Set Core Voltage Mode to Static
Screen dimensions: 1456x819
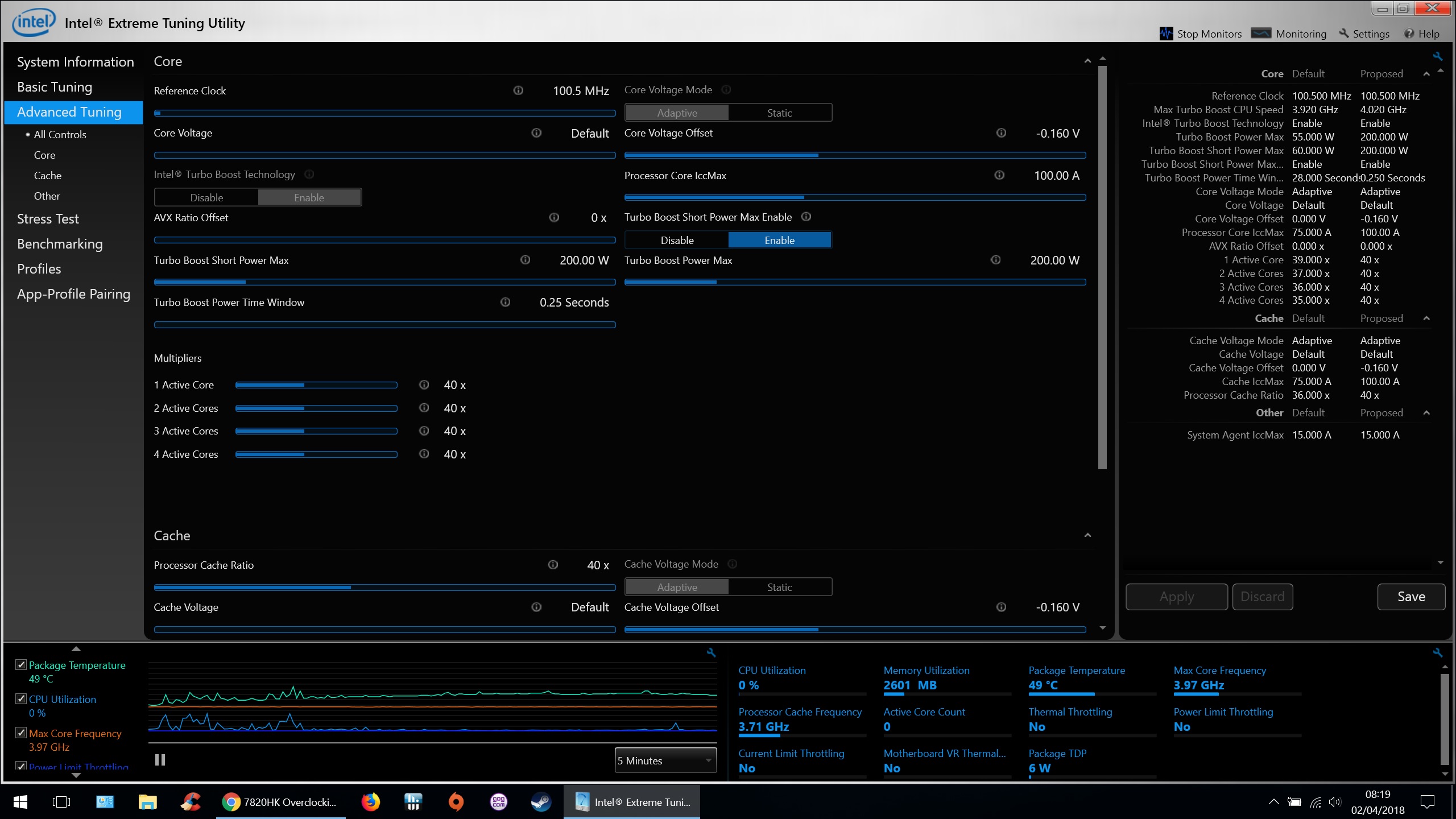click(x=779, y=113)
